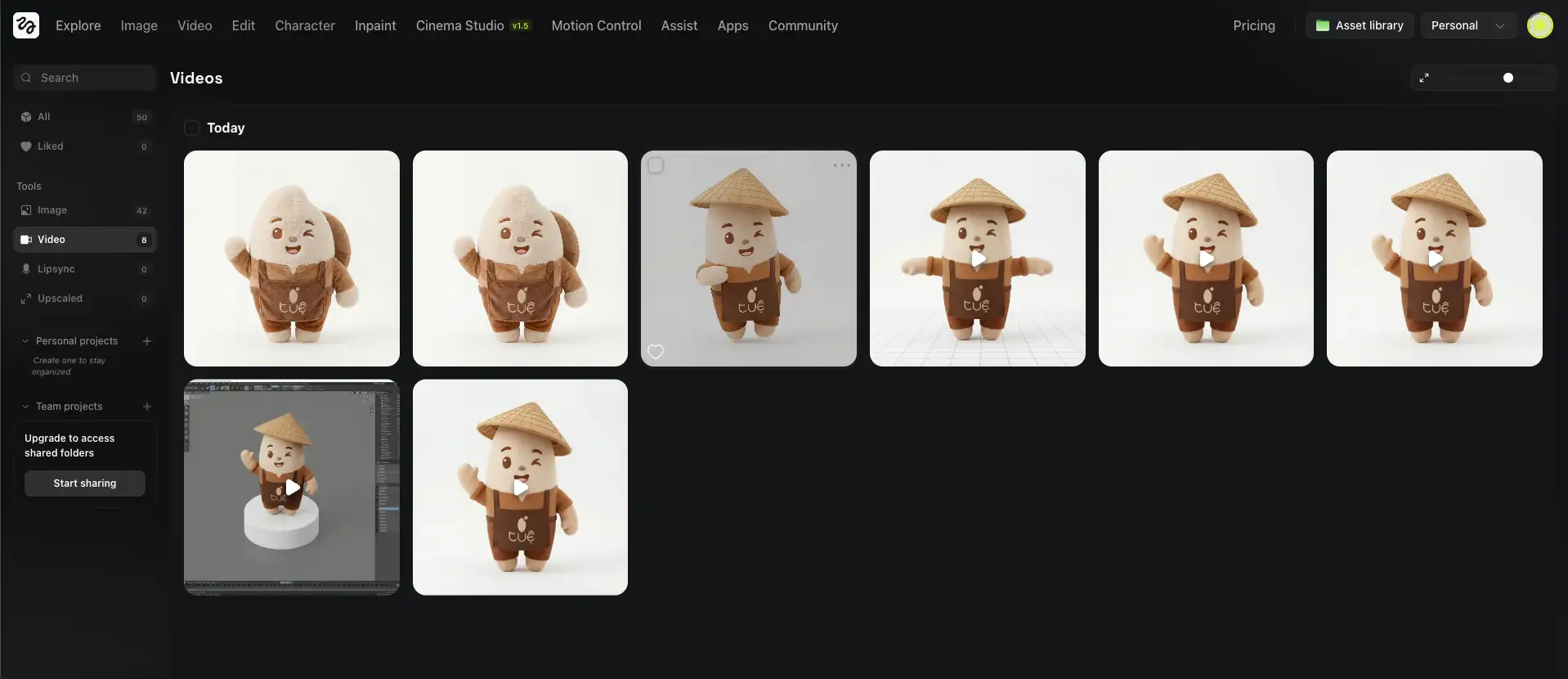The width and height of the screenshot is (1568, 679).
Task: Toggle the Today select-all checkbox
Action: tap(192, 128)
